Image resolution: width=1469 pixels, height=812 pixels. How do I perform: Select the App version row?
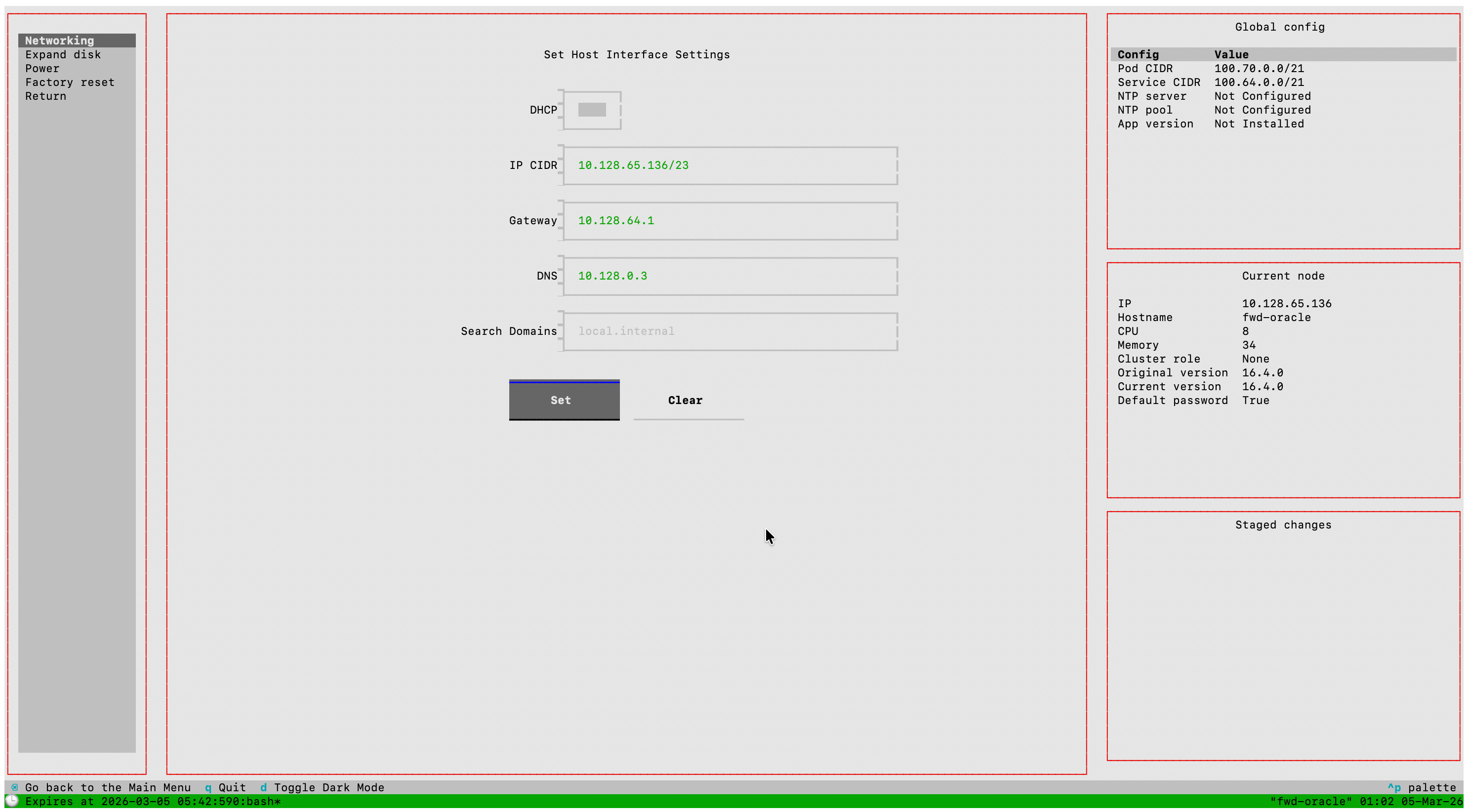pos(1283,124)
